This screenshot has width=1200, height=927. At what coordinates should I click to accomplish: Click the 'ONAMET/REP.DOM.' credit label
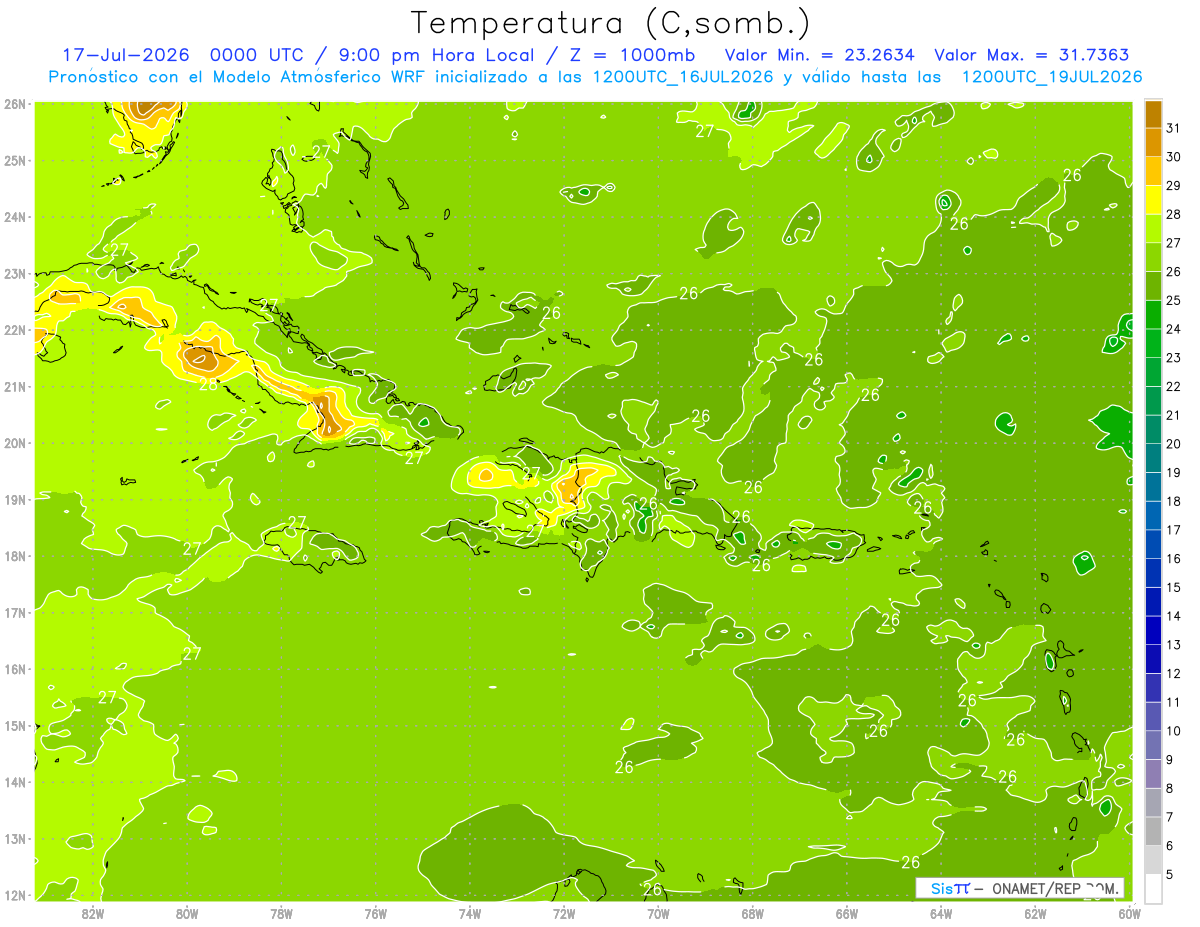click(1055, 888)
